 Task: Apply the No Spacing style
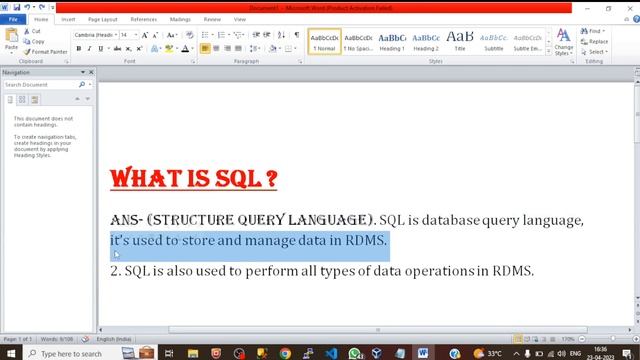pos(358,42)
